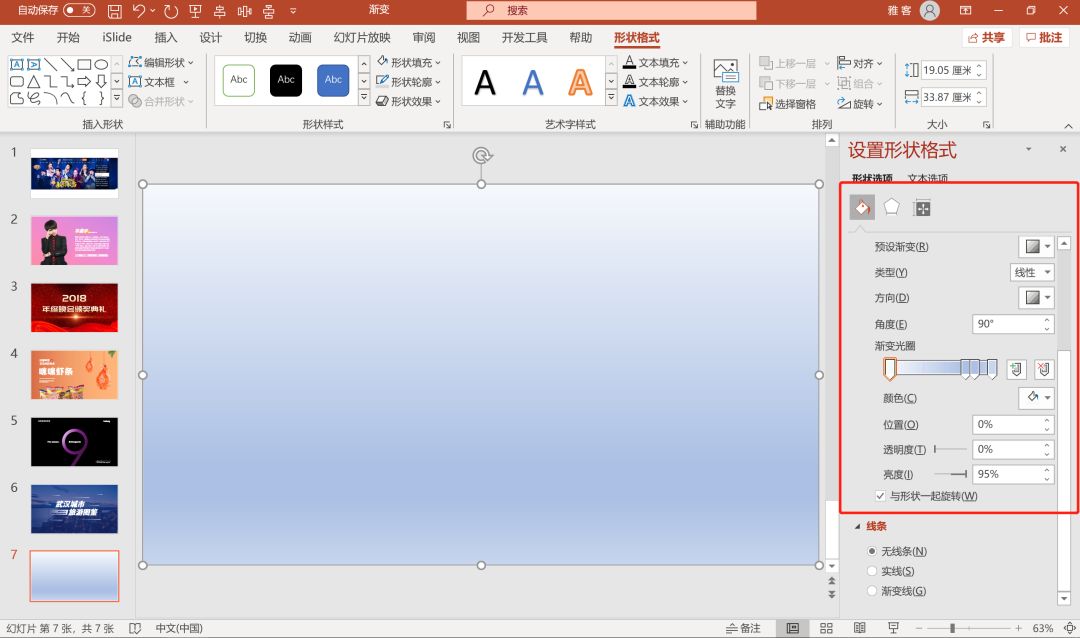Open the Slide Show (幻灯片放映) tab
Image resolution: width=1080 pixels, height=638 pixels.
coord(362,37)
